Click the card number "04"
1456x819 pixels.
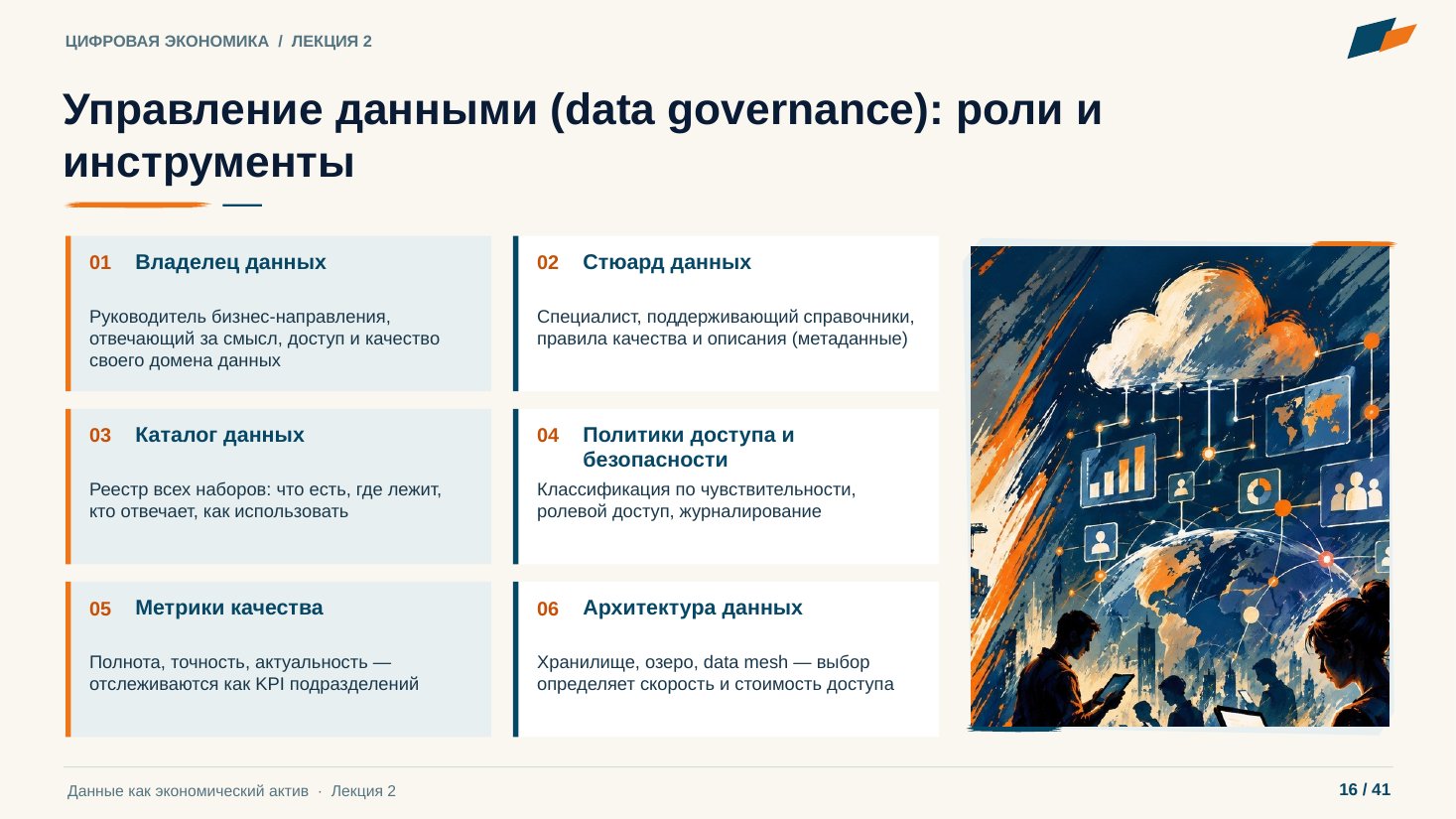(548, 436)
